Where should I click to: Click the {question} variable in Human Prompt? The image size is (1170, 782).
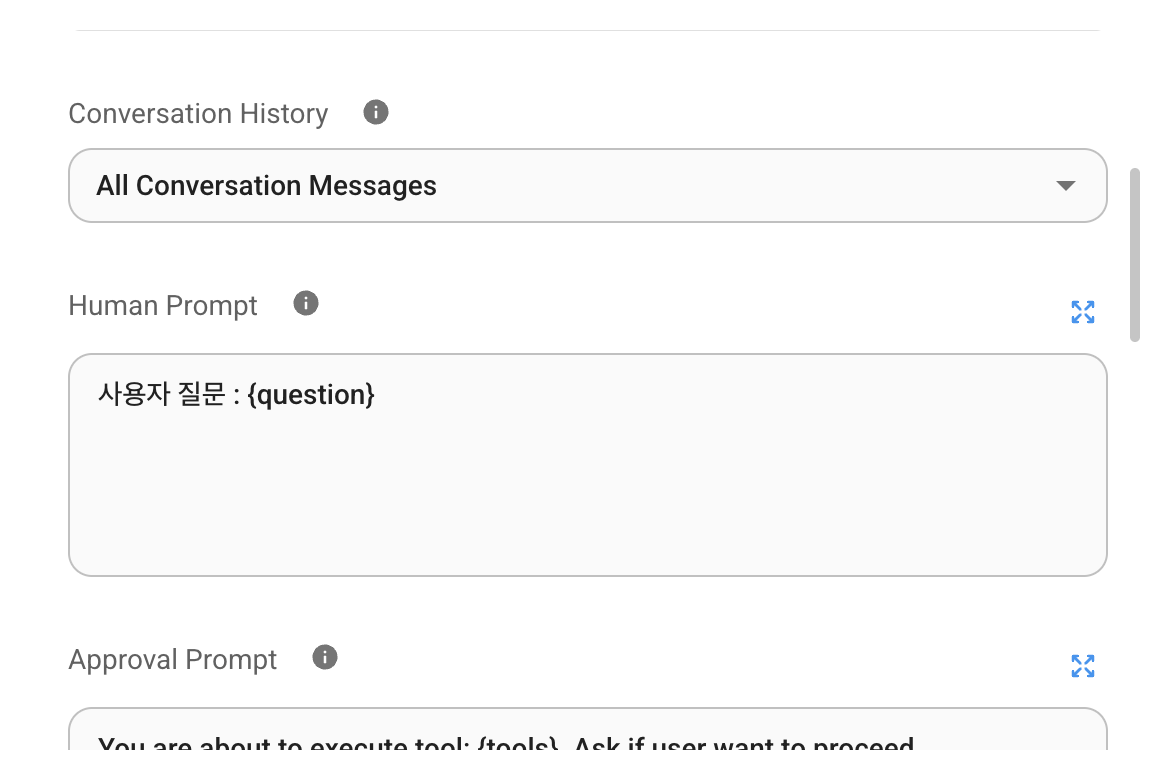311,395
